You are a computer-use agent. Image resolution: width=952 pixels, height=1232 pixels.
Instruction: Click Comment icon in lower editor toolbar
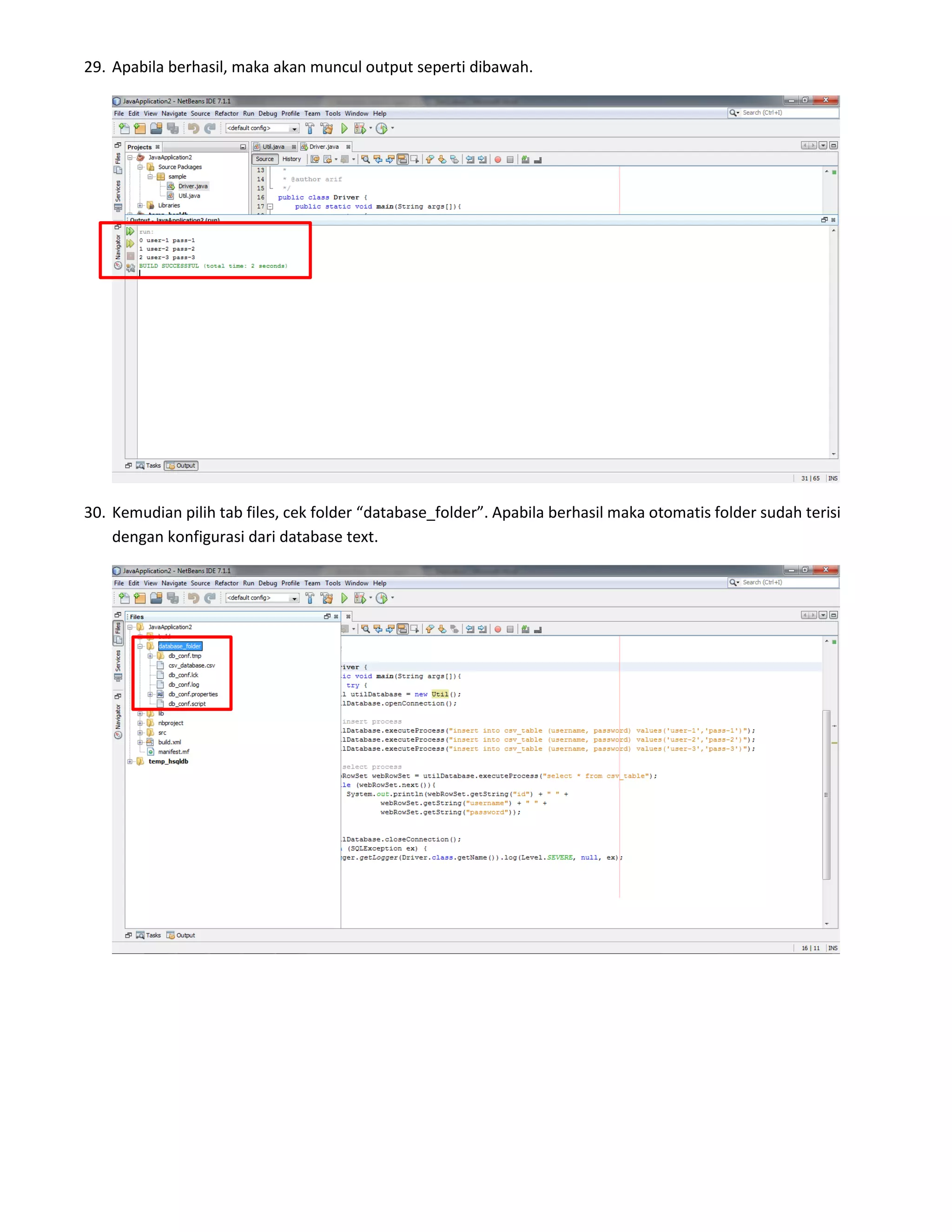pos(526,629)
